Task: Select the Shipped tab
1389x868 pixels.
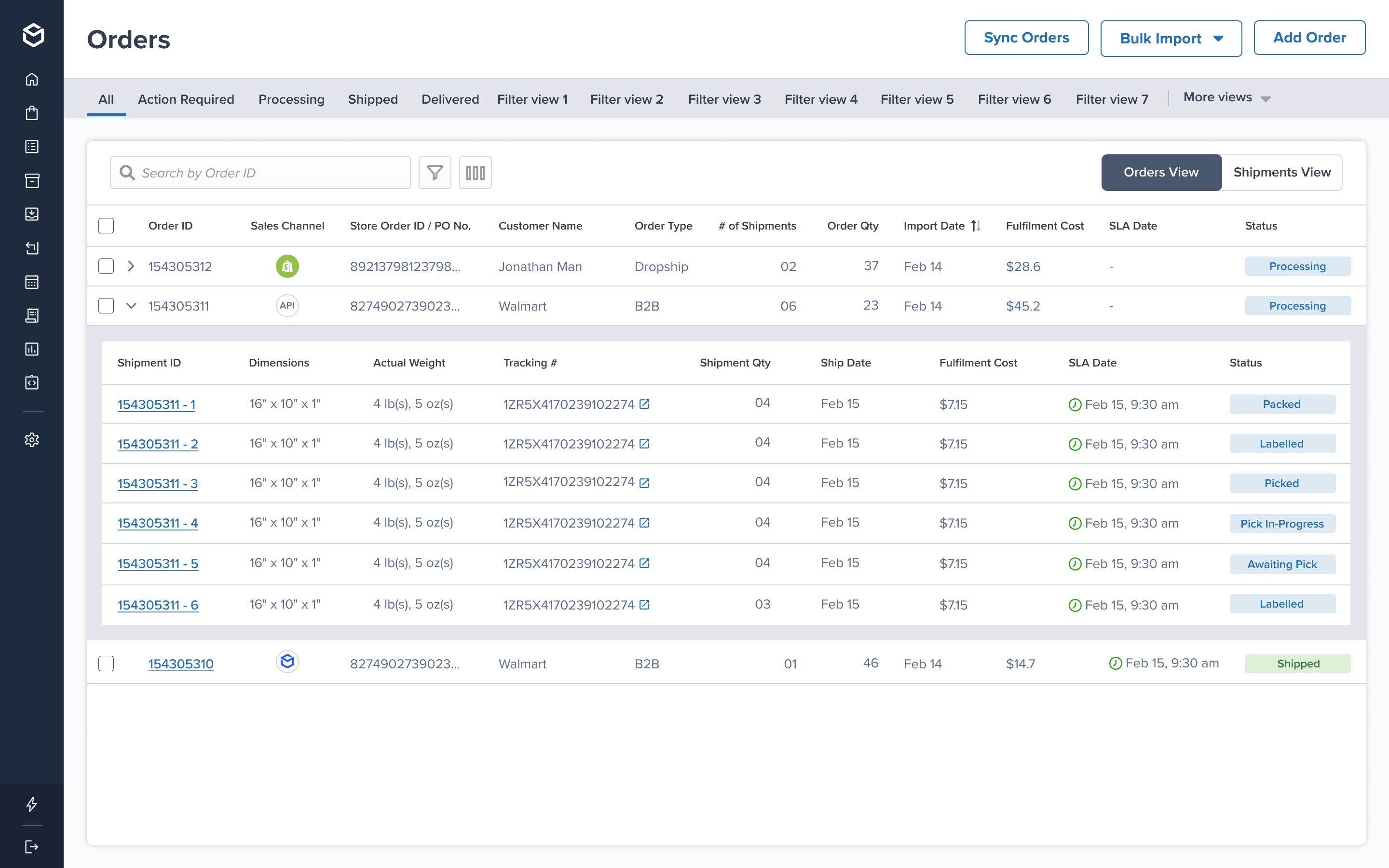Action: pyautogui.click(x=373, y=99)
